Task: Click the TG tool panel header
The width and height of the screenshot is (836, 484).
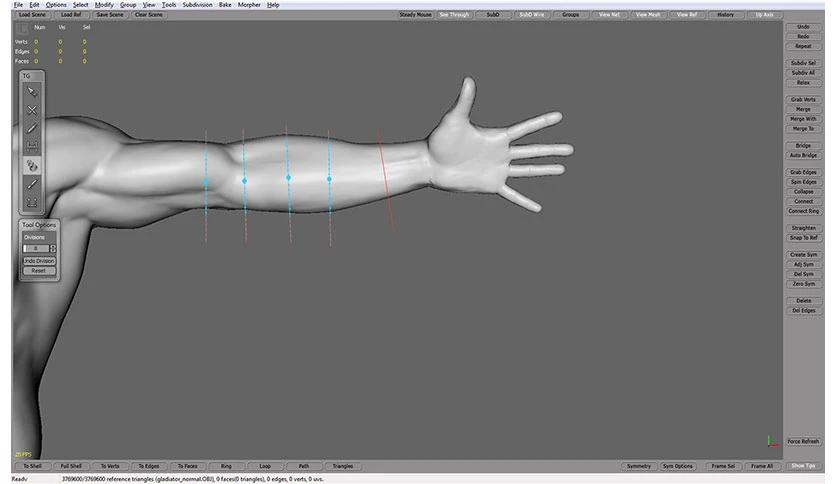Action: click(32, 76)
